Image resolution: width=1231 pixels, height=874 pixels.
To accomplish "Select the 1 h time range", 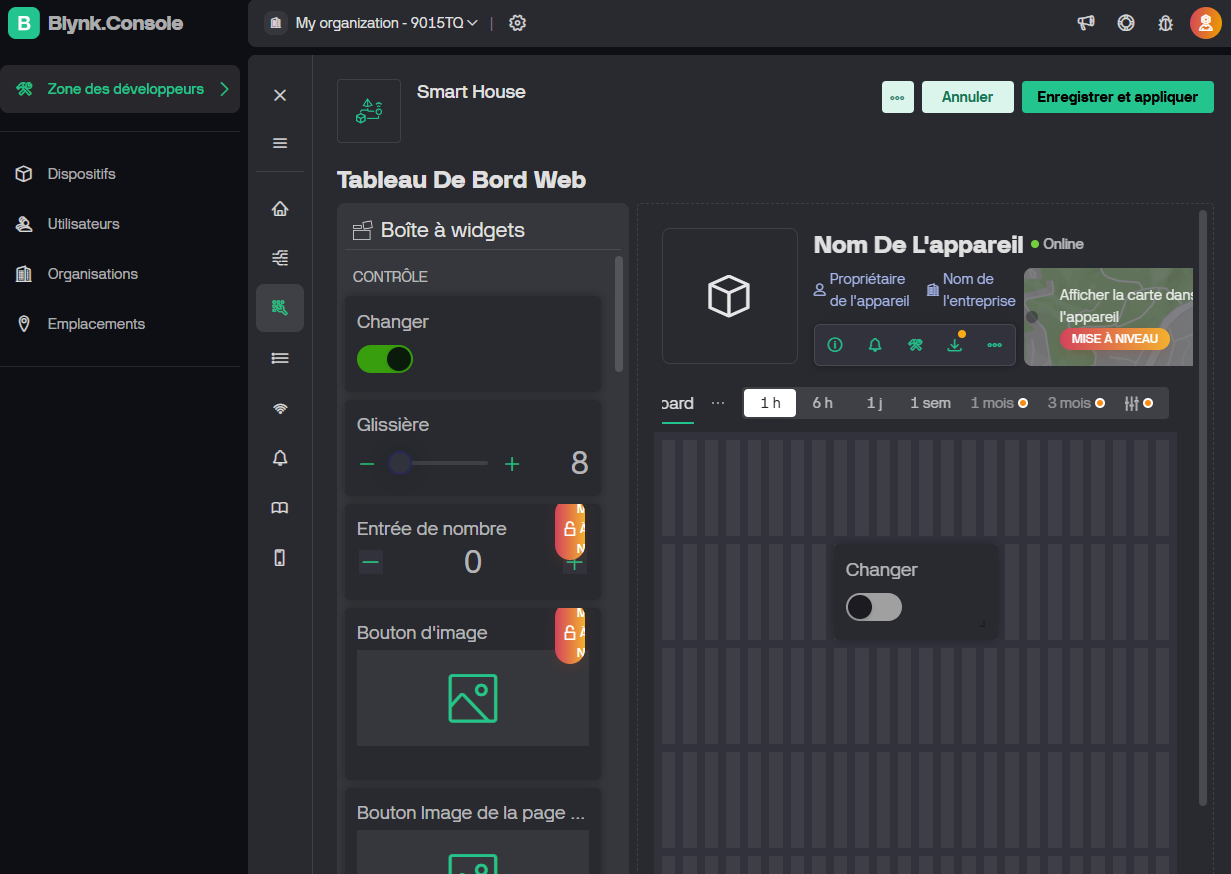I will (x=770, y=403).
